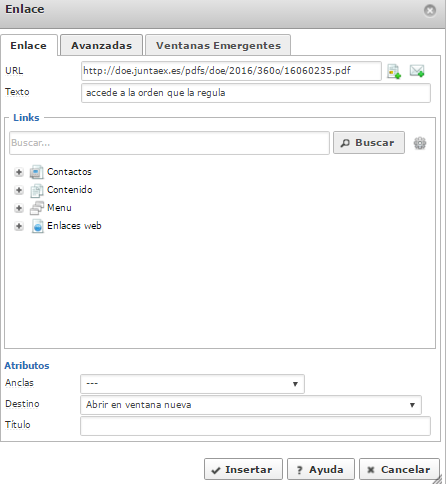Image resolution: width=446 pixels, height=484 pixels.
Task: Click the Insertar button
Action: 243,469
